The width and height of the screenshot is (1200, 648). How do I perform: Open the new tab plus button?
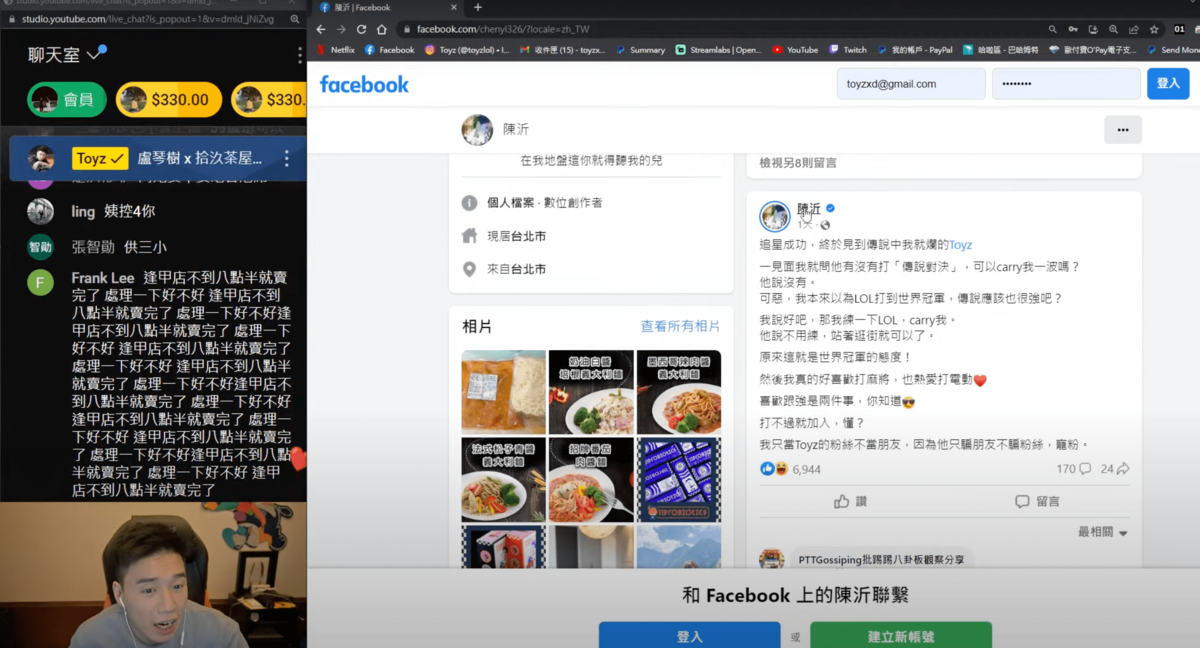click(x=477, y=7)
